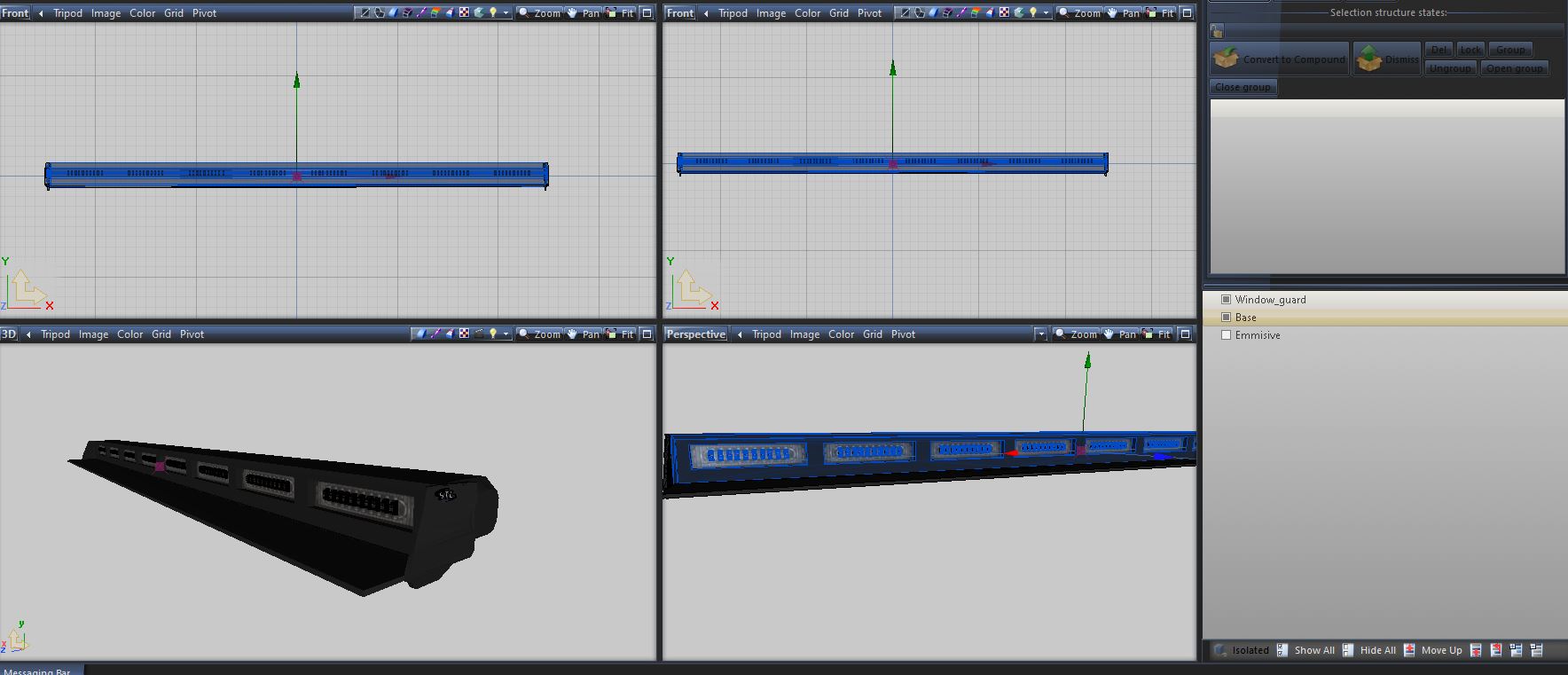Click the Move Up layer icon
This screenshot has height=675, width=1568.
[1410, 650]
